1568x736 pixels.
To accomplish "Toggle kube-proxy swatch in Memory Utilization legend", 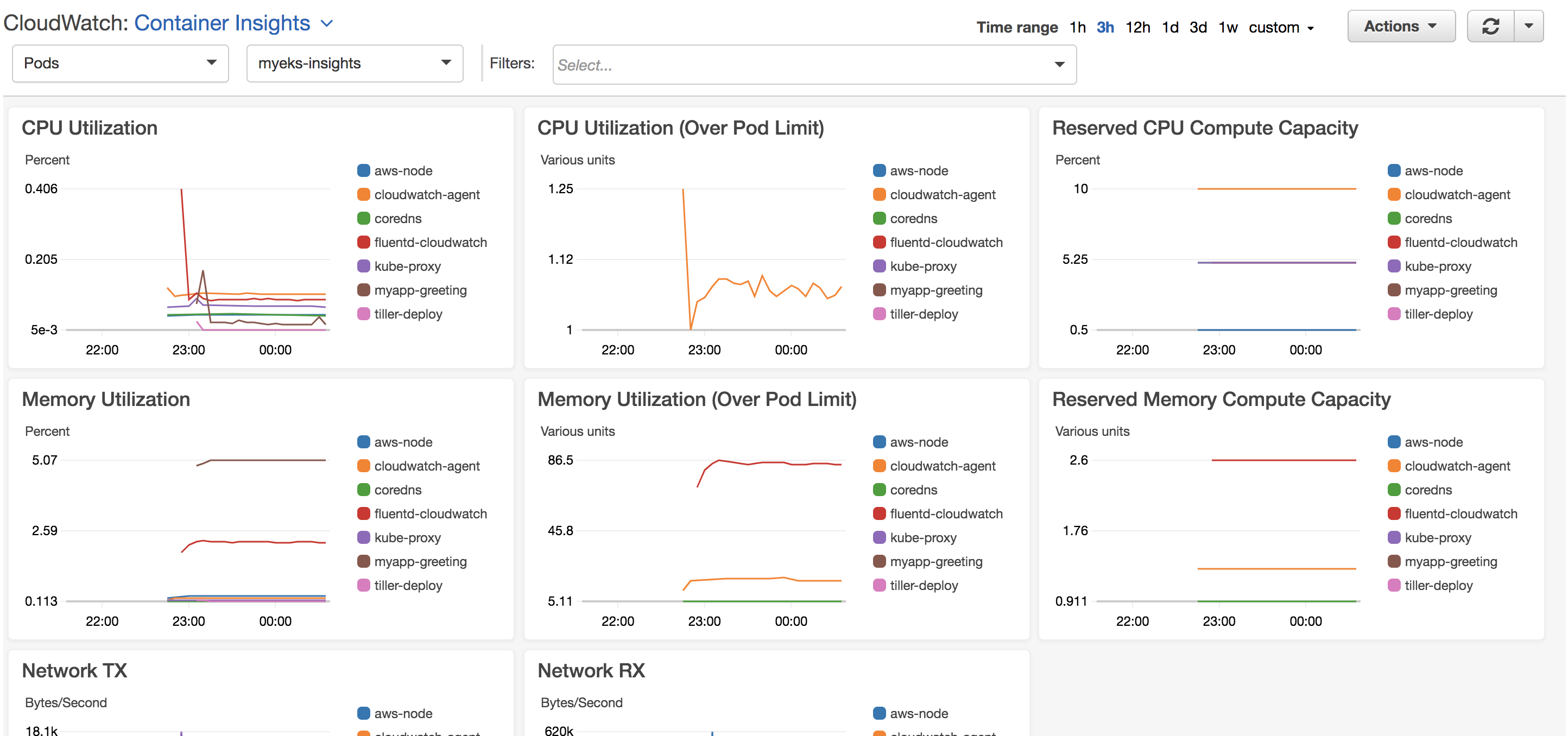I will [x=363, y=537].
